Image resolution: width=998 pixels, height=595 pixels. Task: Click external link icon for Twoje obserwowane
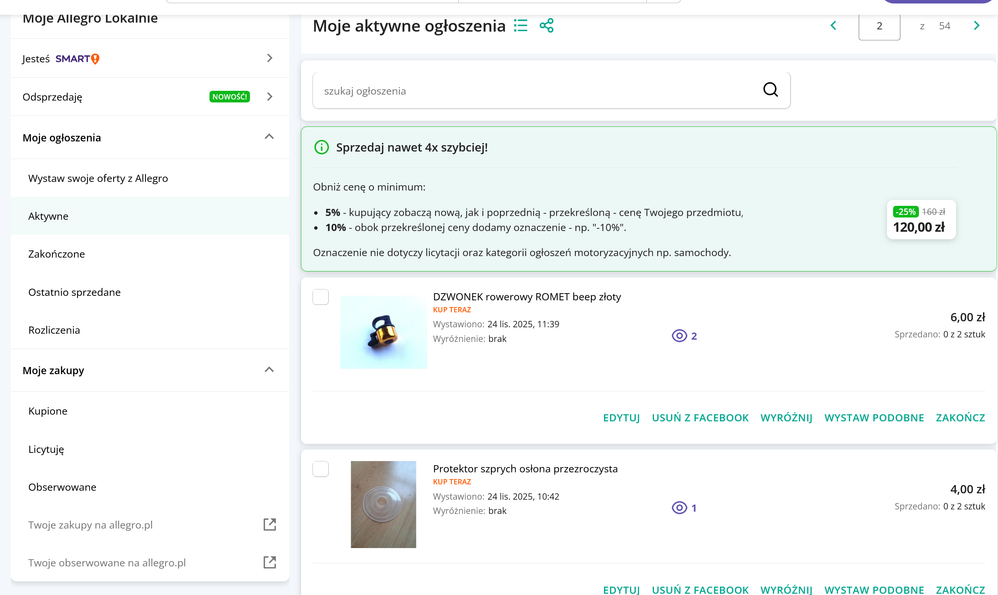click(269, 563)
